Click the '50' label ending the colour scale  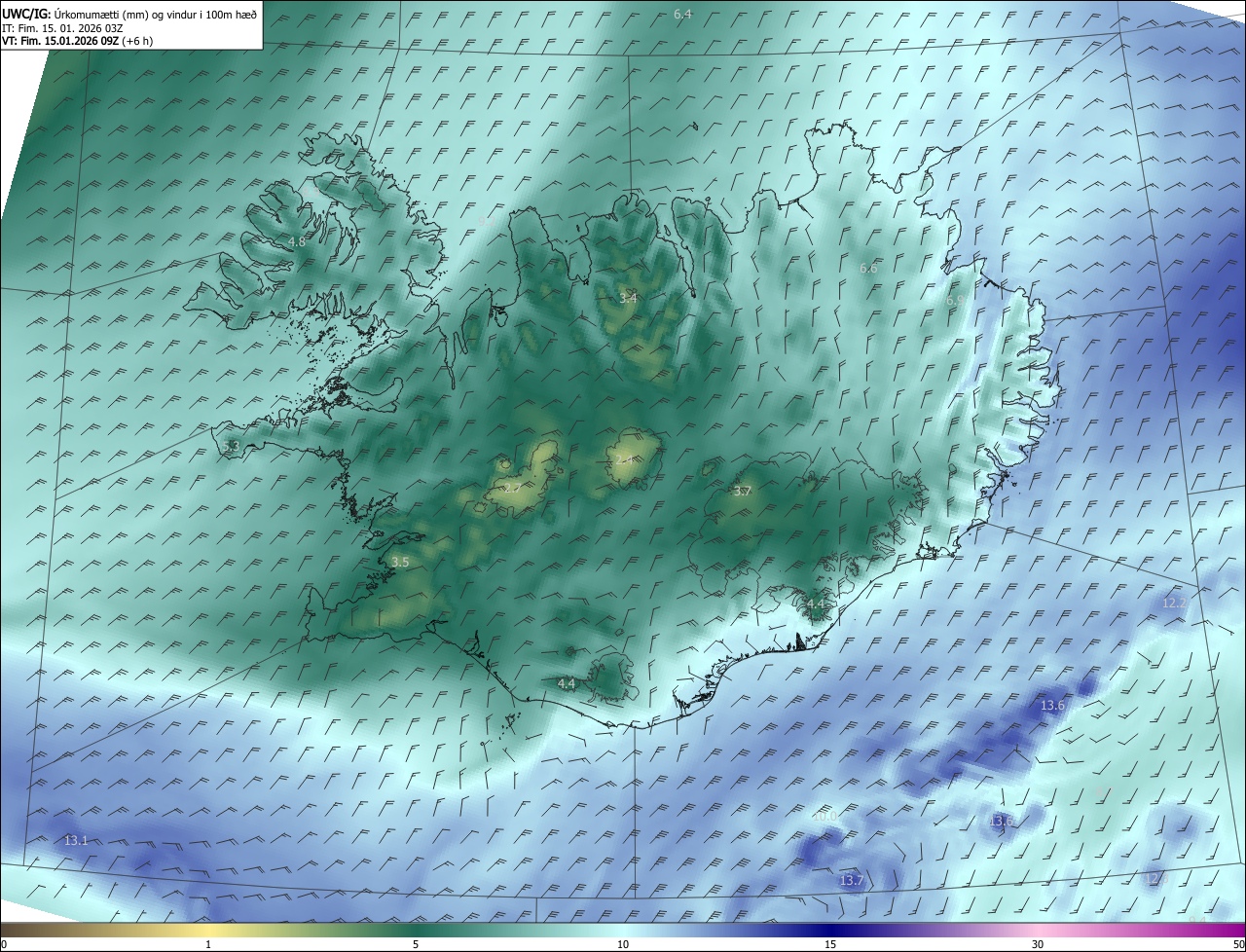[x=1238, y=944]
